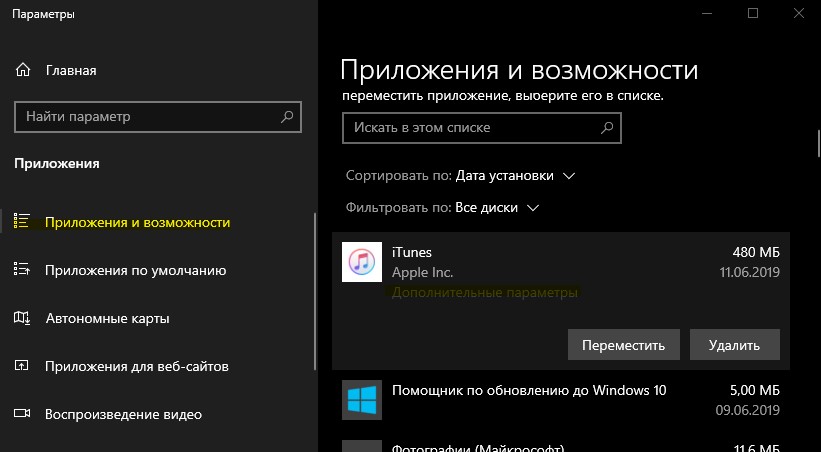Screen dimensions: 821x452
Task: Switch to Воспроизведение видео section
Action: (x=124, y=414)
